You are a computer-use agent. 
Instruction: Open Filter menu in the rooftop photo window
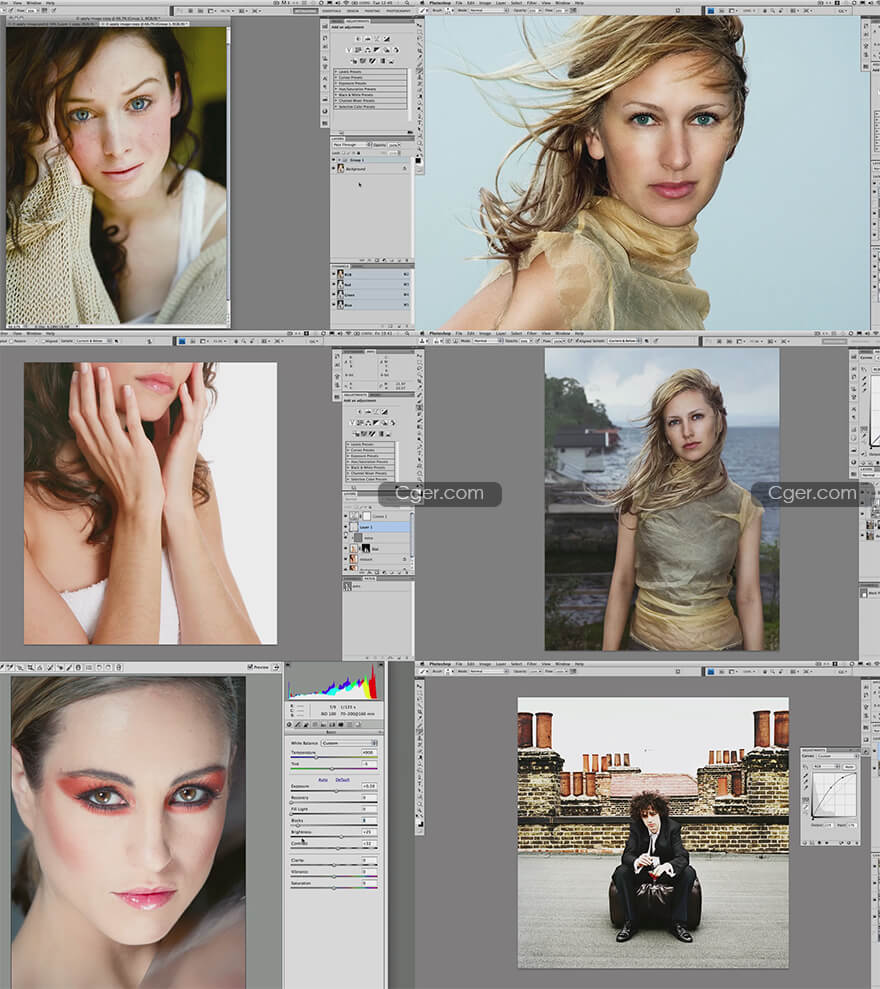click(532, 664)
